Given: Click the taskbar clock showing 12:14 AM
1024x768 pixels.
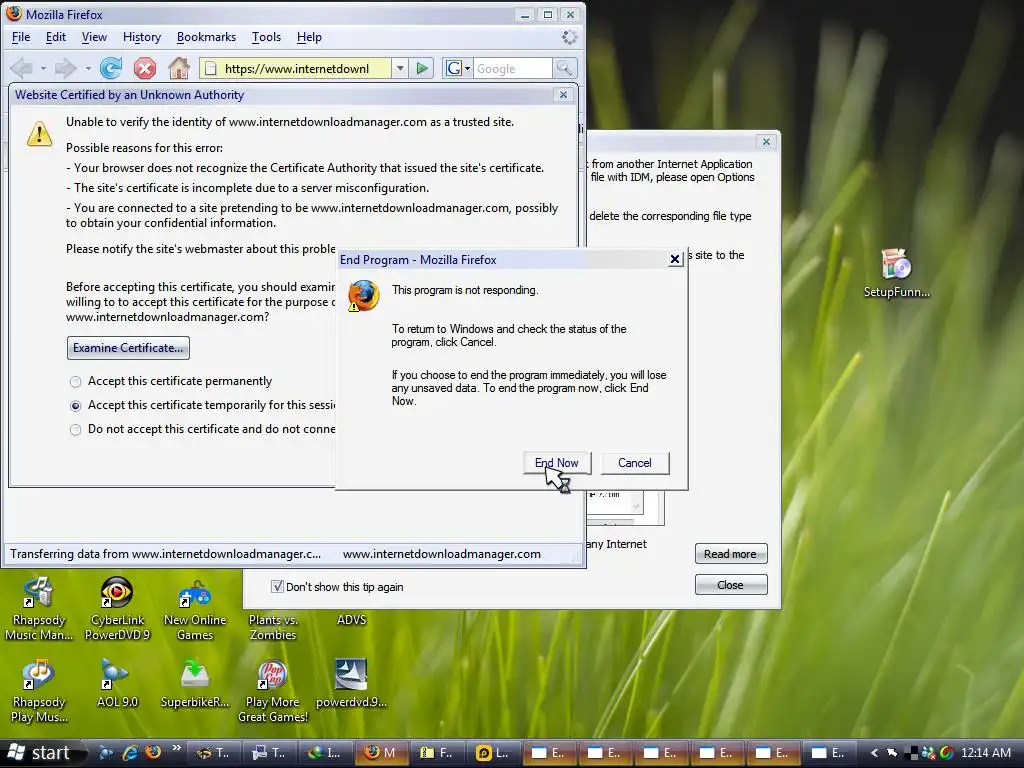Looking at the screenshot, I should [x=986, y=753].
